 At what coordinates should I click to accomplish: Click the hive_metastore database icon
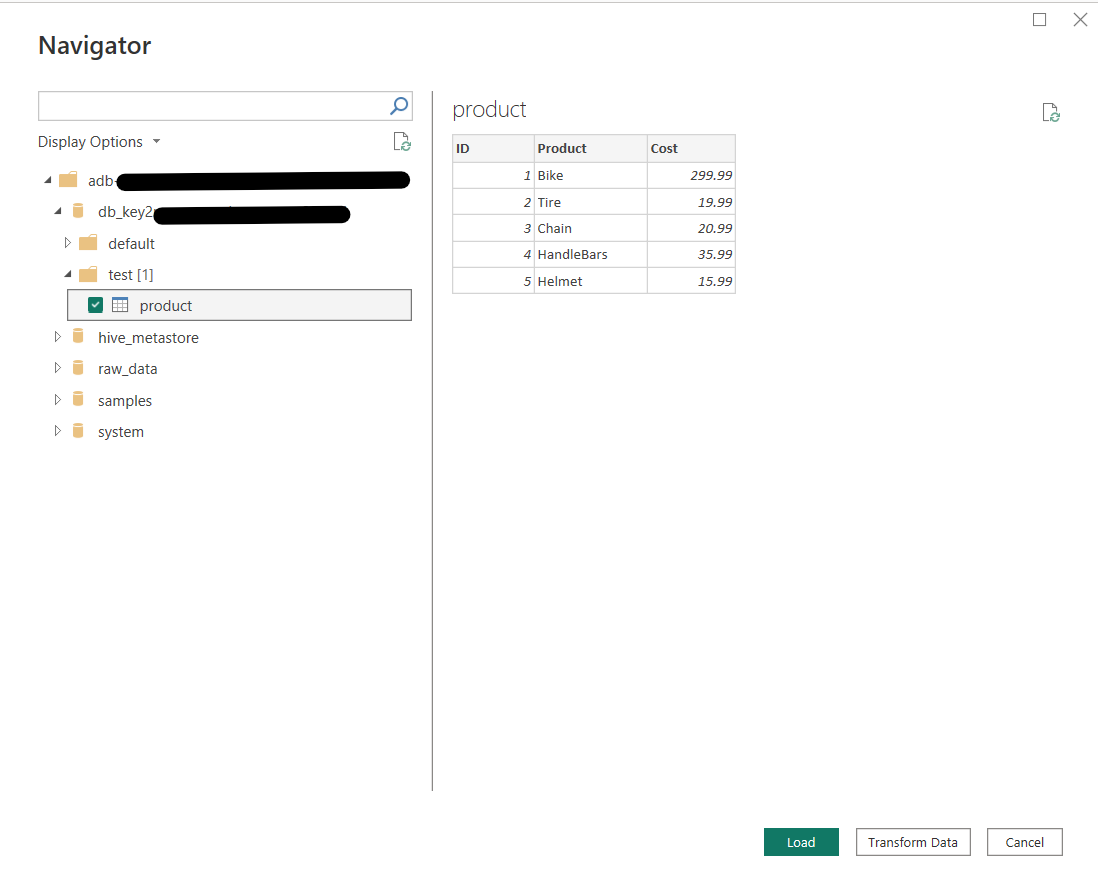(78, 337)
